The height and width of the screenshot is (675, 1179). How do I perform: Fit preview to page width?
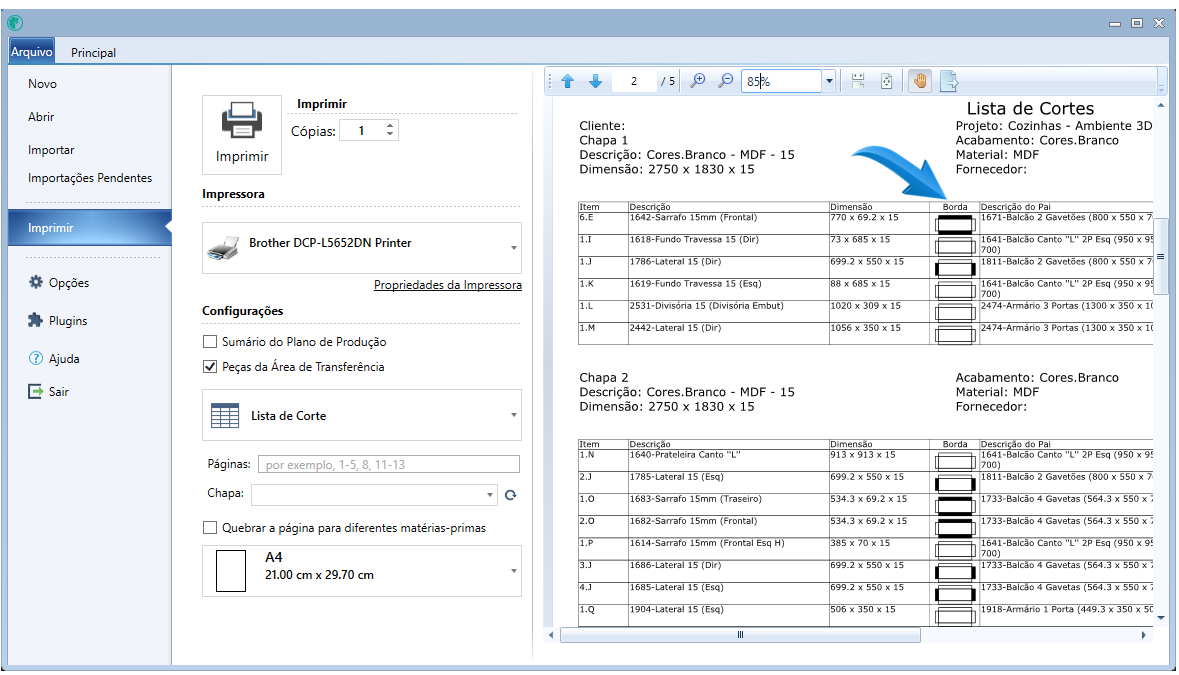click(x=858, y=81)
